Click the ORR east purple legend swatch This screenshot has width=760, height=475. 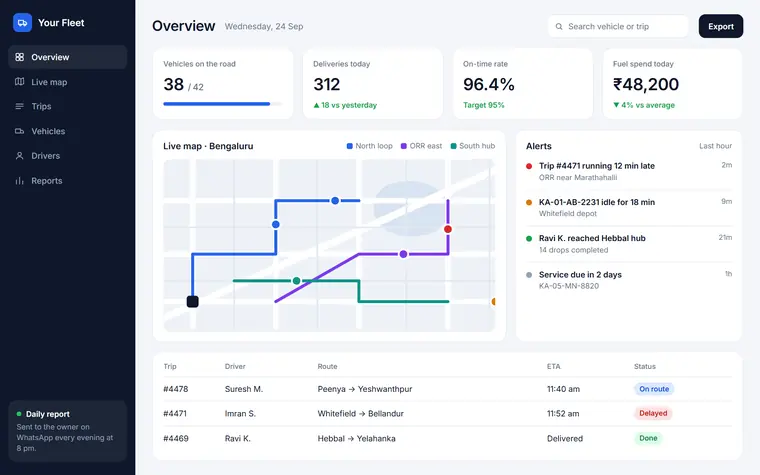pyautogui.click(x=404, y=146)
